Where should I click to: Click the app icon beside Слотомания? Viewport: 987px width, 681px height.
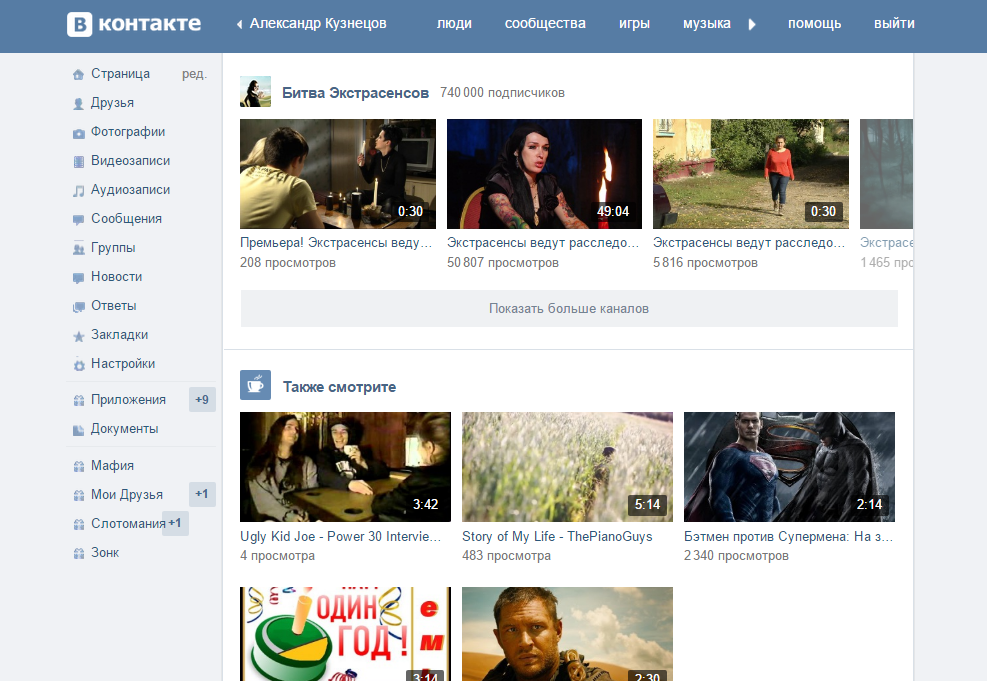[79, 524]
